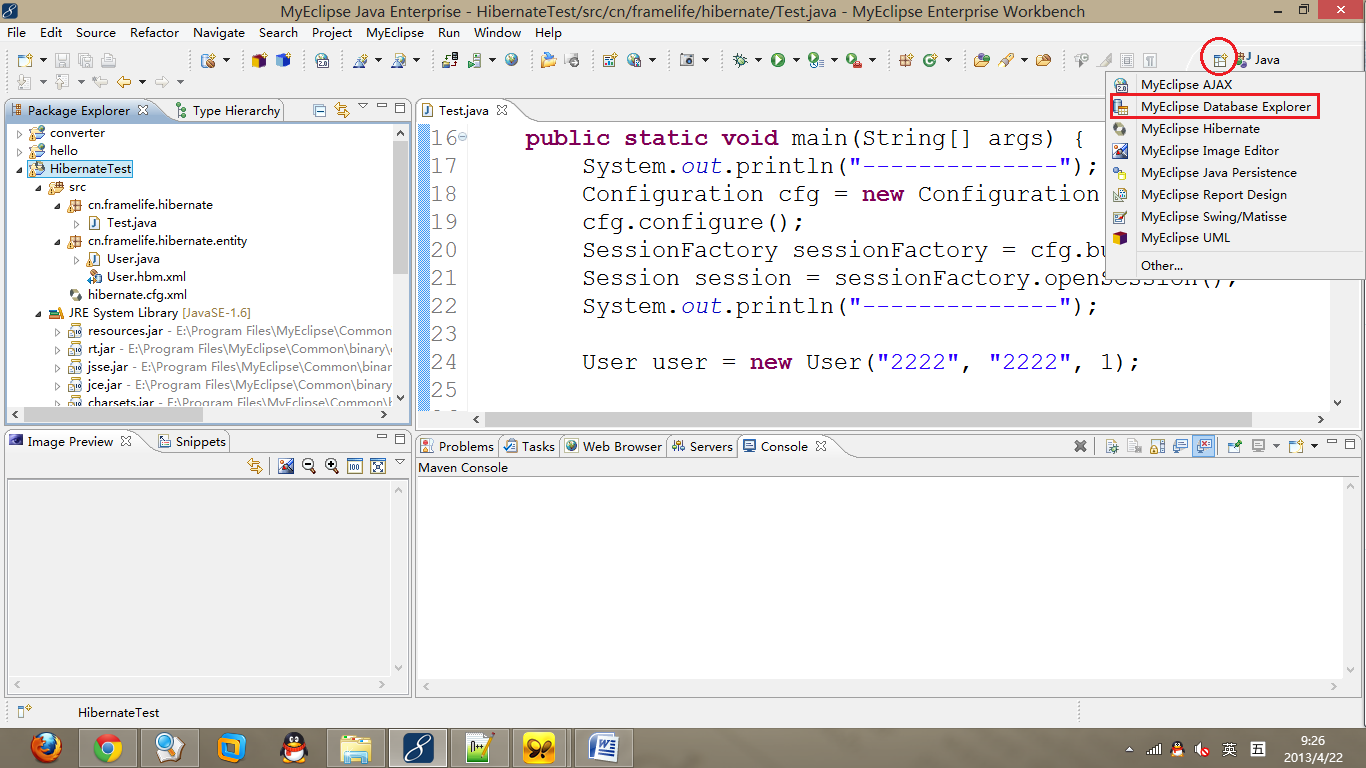Choose Other... in perspective list
This screenshot has width=1366, height=768.
point(1162,266)
